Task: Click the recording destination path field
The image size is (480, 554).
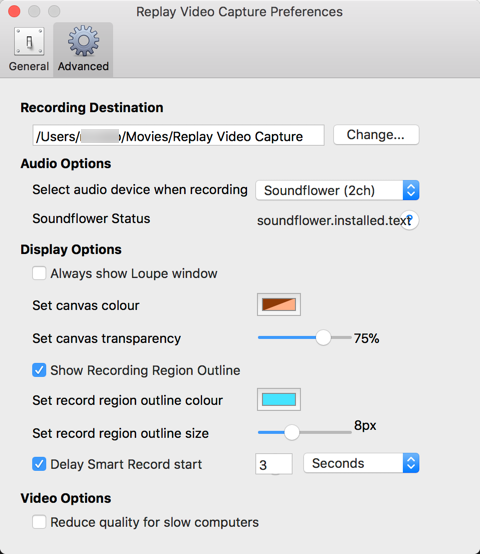Action: pos(178,135)
